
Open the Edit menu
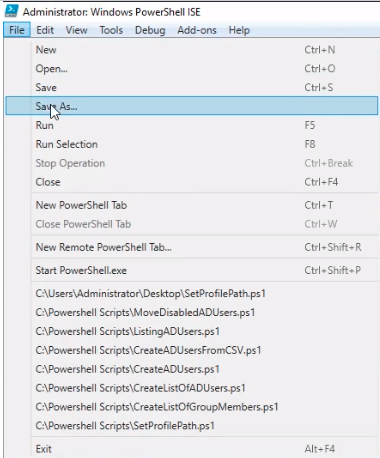[45, 30]
